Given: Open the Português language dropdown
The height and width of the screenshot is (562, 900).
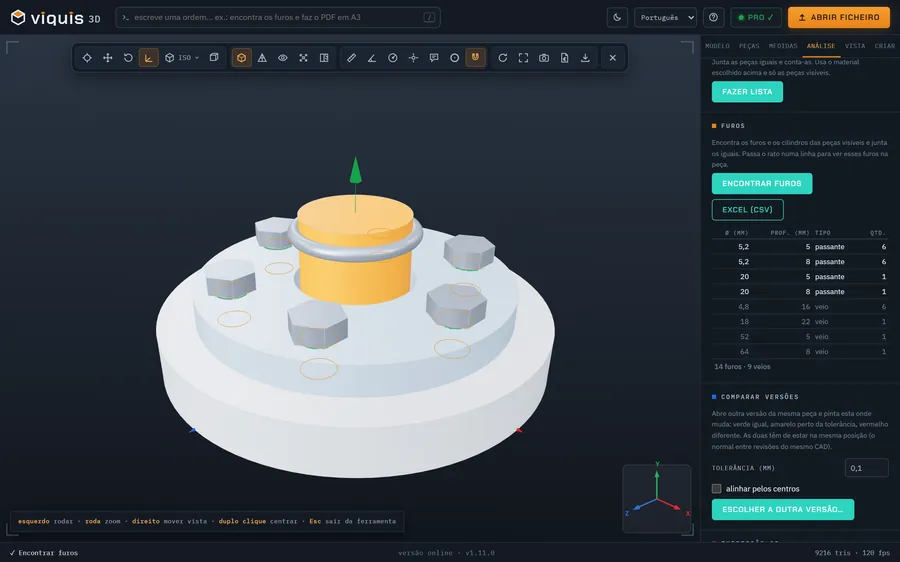Looking at the screenshot, I should point(665,17).
